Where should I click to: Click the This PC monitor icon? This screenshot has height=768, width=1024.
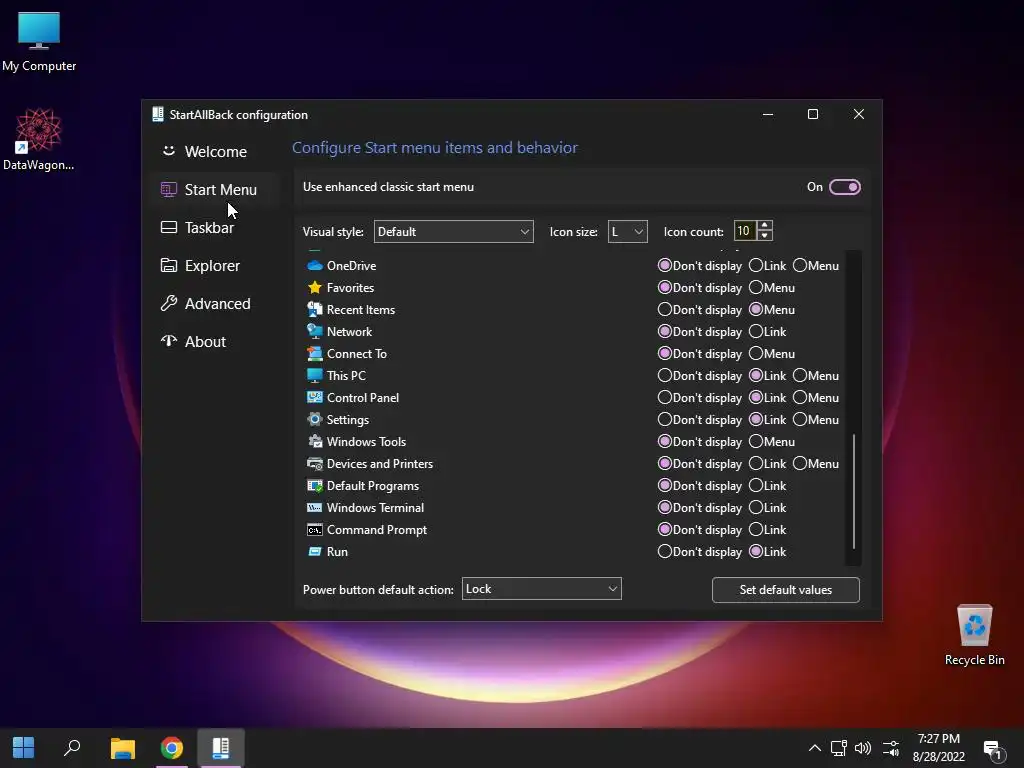tap(315, 376)
